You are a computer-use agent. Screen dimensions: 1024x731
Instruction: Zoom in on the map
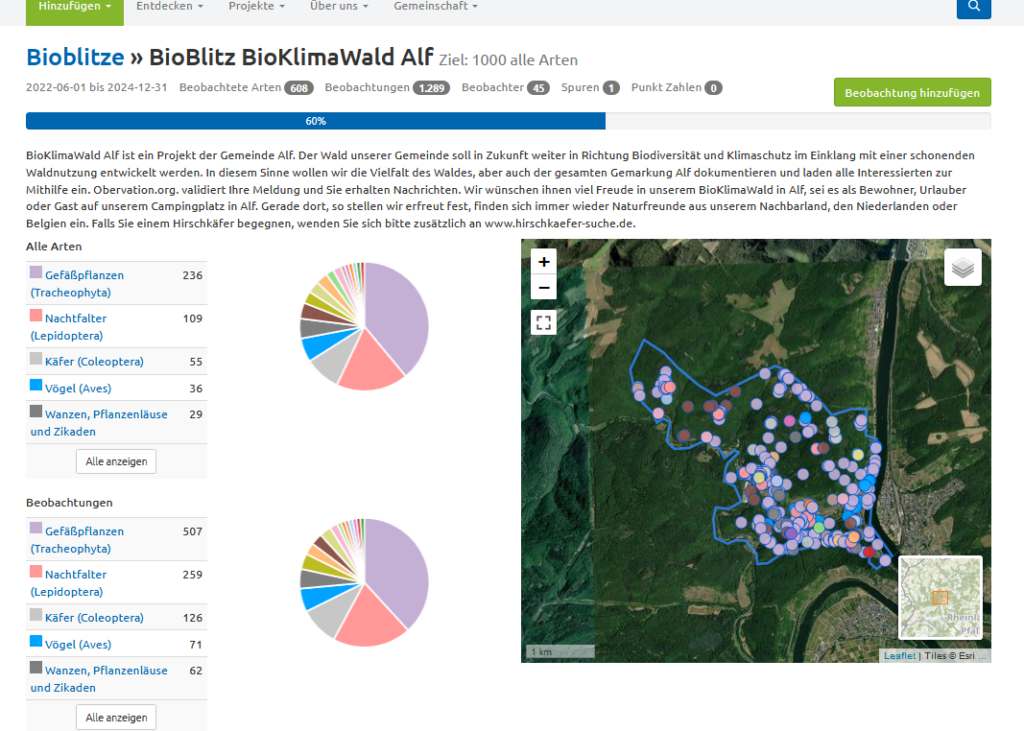543,262
